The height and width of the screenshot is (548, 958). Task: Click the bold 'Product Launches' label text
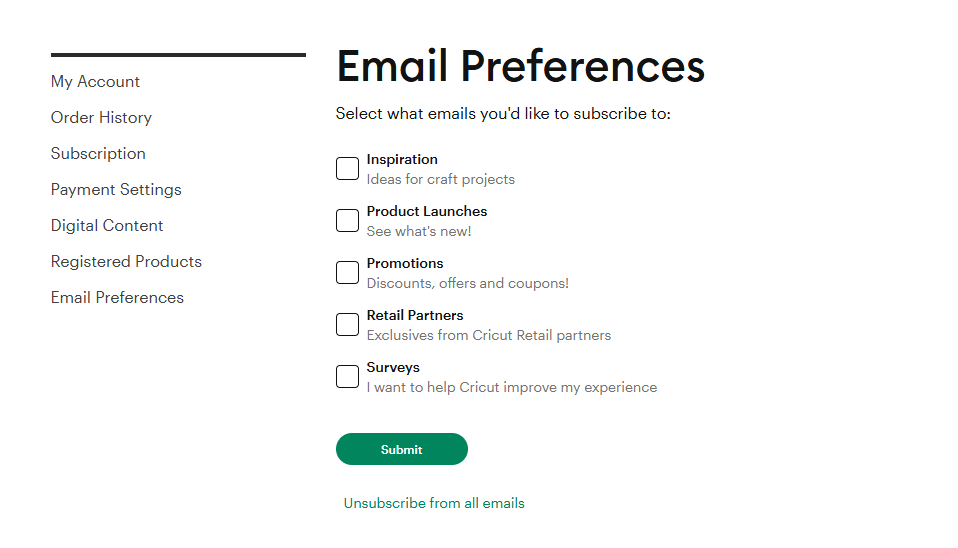tap(427, 212)
